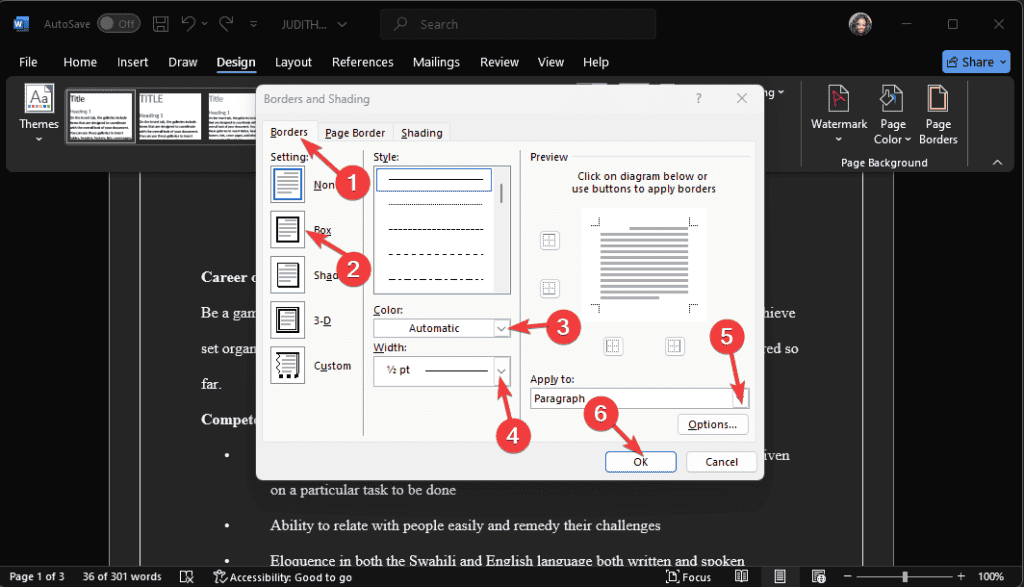Apply a bottom border in the preview diagram
Screen dimensions: 1024x587
point(550,288)
